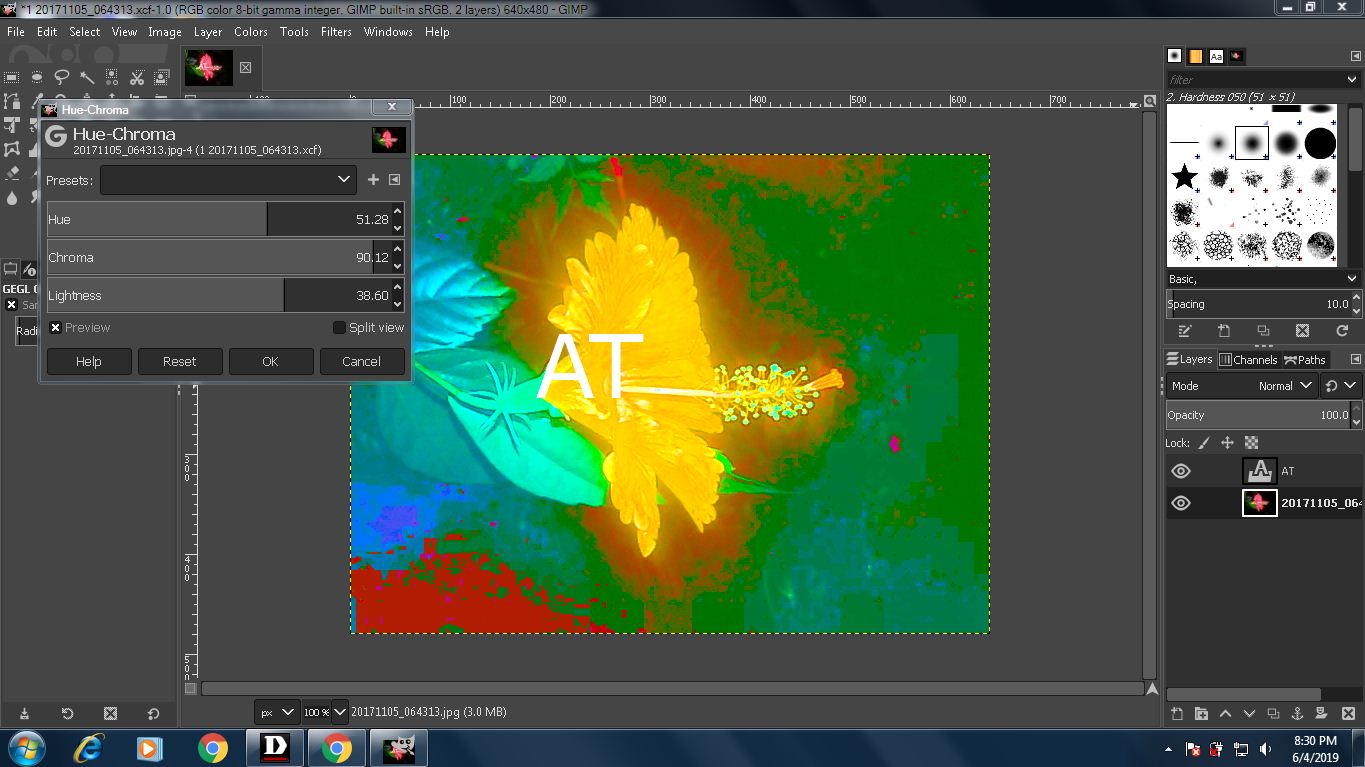Pick the Free Select lasso tool
This screenshot has height=767, width=1365.
[x=62, y=77]
